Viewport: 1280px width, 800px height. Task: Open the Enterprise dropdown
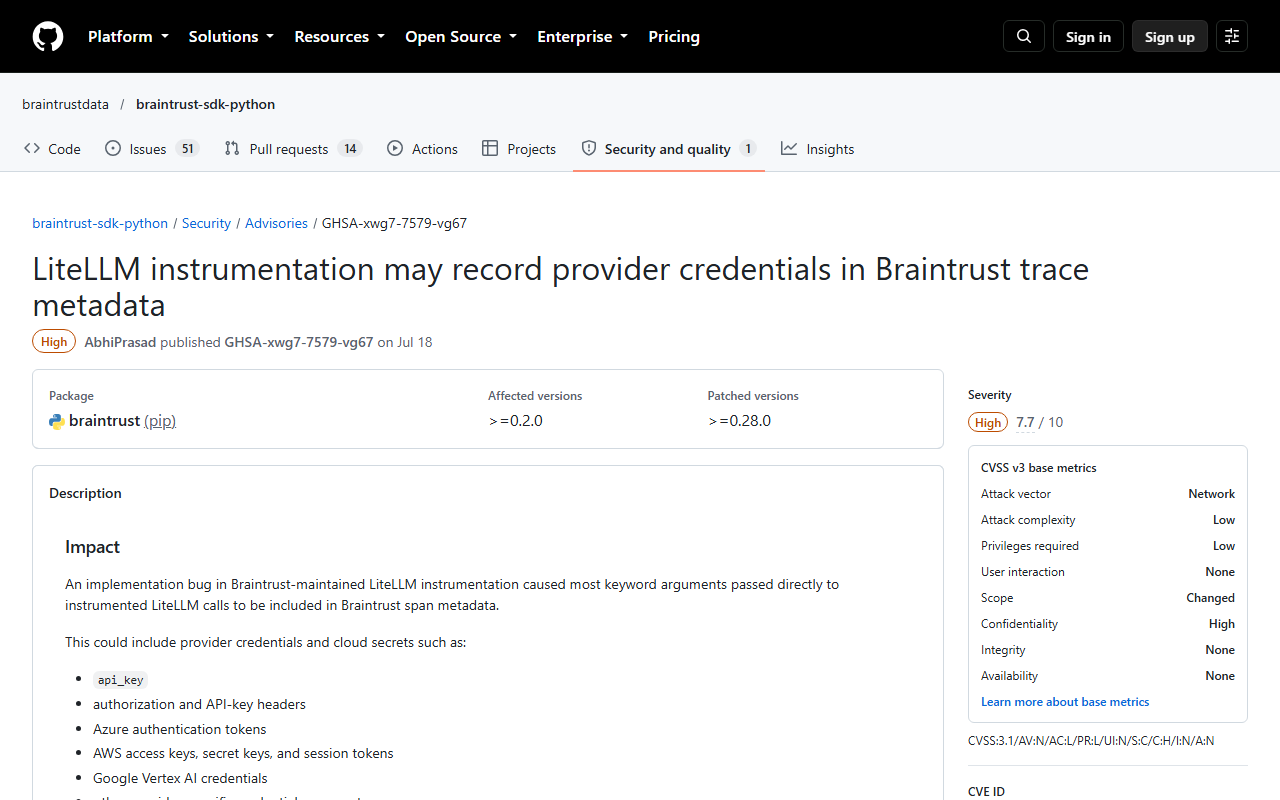pyautogui.click(x=583, y=36)
